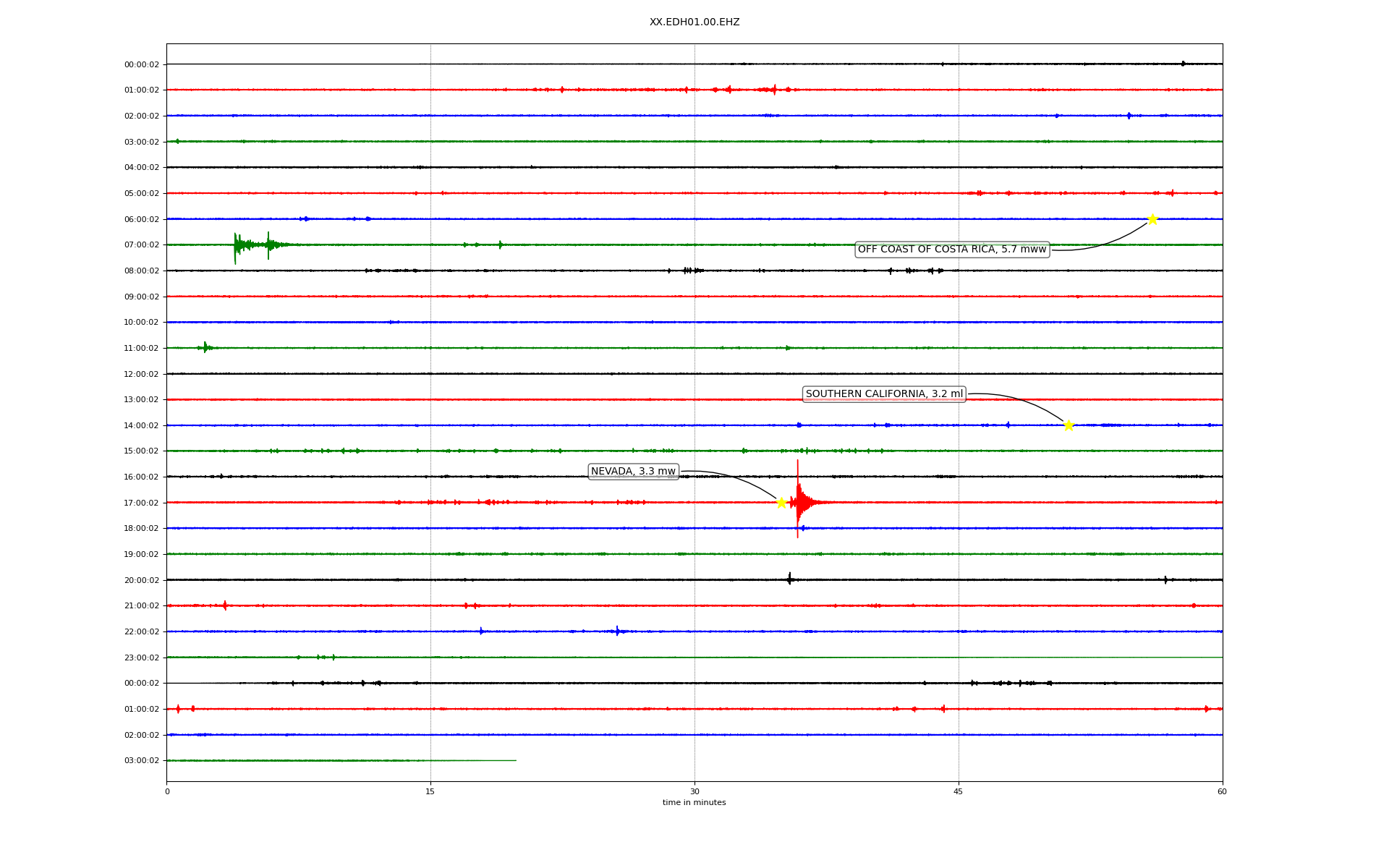Click the large red seismic spike at 17:00:02
The height and width of the screenshot is (868, 1389).
(798, 501)
